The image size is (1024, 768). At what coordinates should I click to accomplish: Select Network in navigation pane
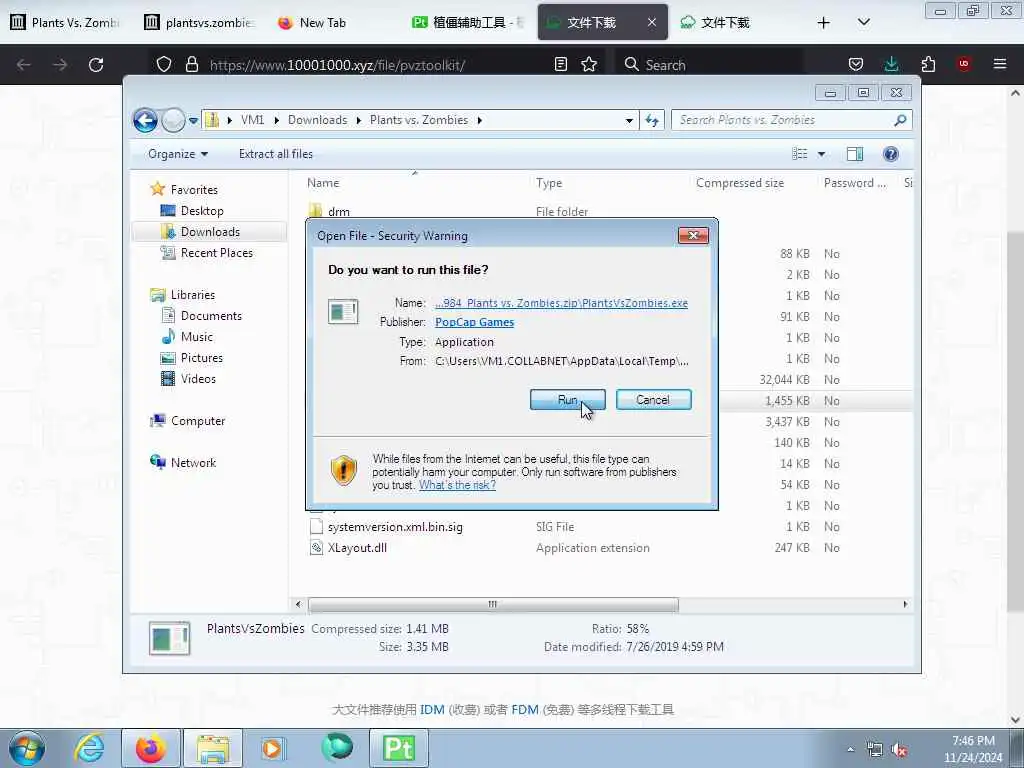coord(193,463)
